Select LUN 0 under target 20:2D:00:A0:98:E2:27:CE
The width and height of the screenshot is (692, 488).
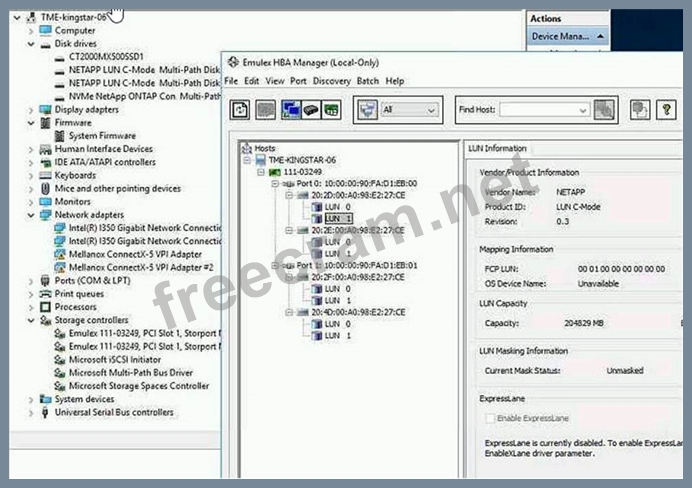click(x=338, y=207)
